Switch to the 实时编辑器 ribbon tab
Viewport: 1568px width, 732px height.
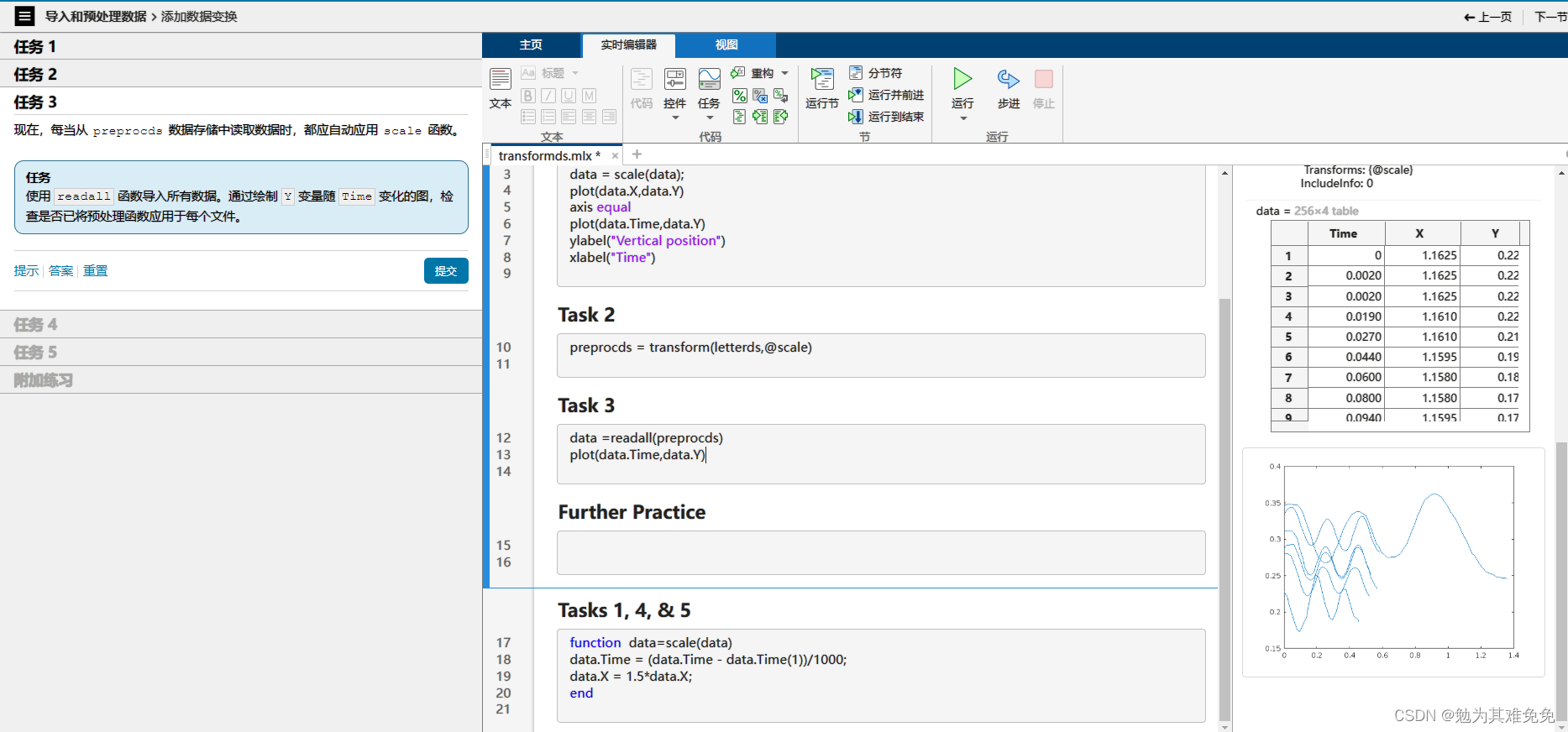[629, 44]
